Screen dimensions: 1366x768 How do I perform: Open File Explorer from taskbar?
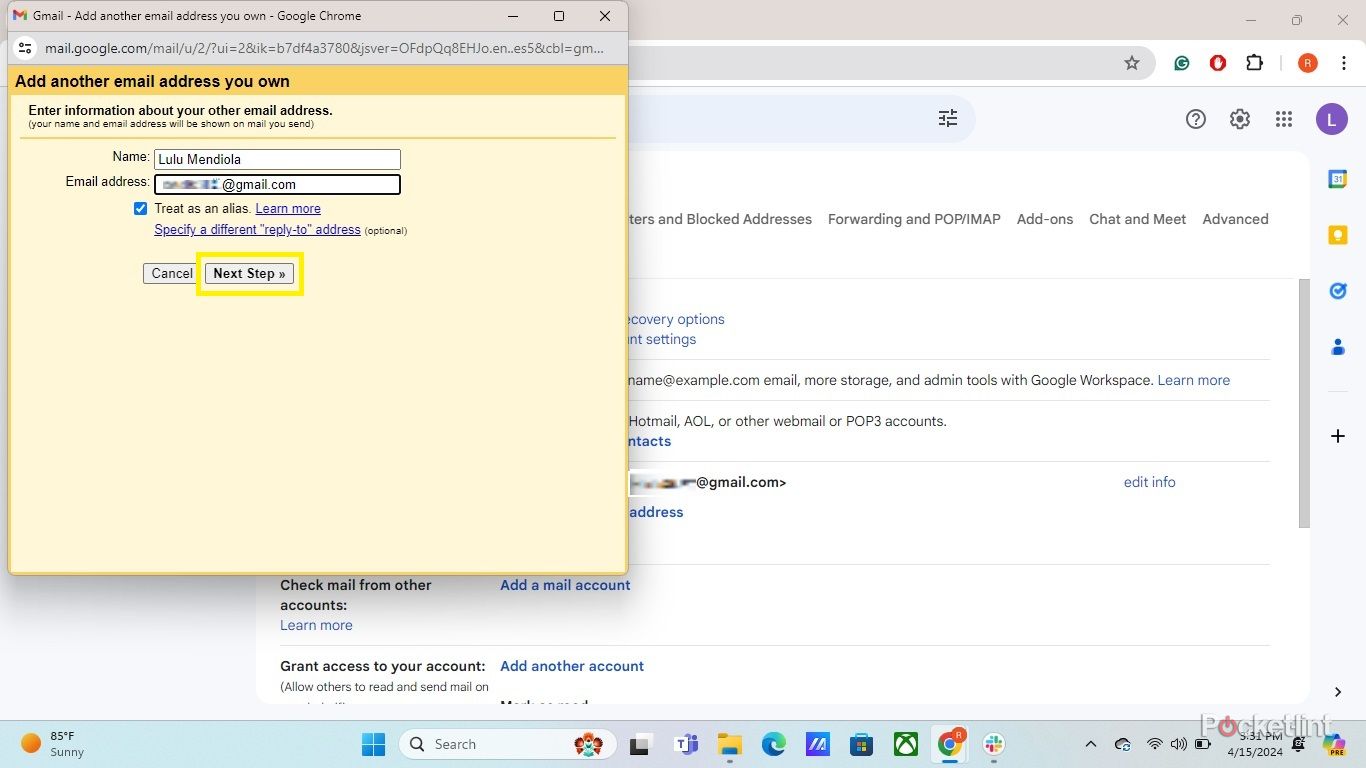[x=729, y=744]
